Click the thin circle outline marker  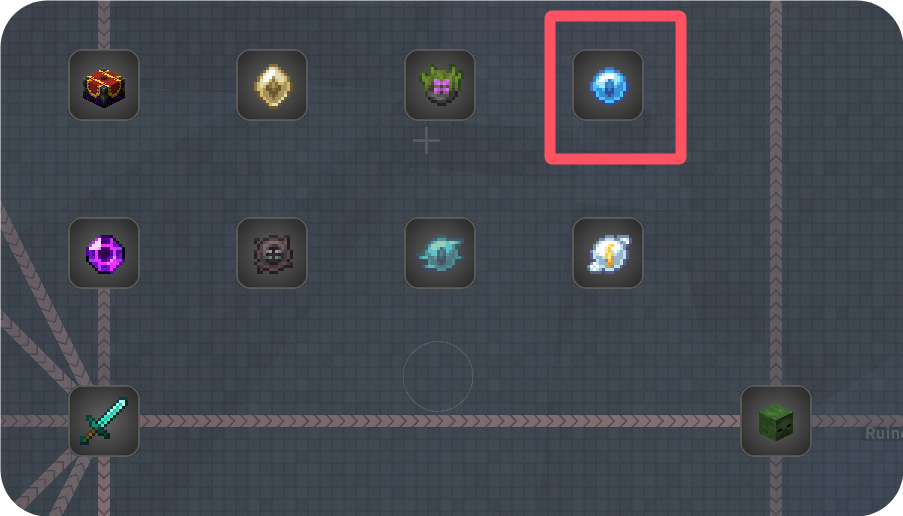click(438, 376)
